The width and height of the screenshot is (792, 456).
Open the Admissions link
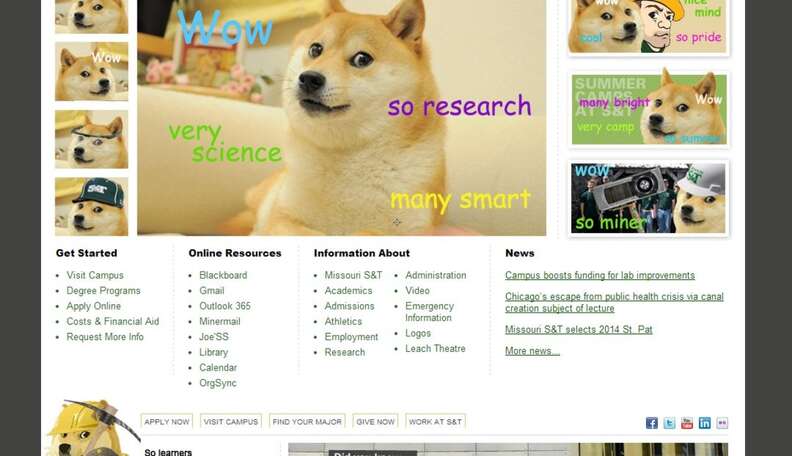coord(349,306)
